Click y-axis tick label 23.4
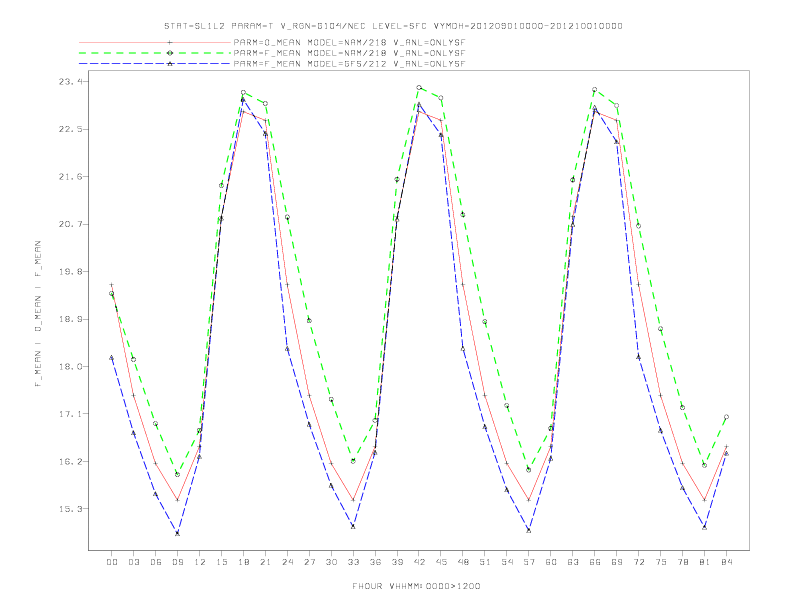 (69, 81)
